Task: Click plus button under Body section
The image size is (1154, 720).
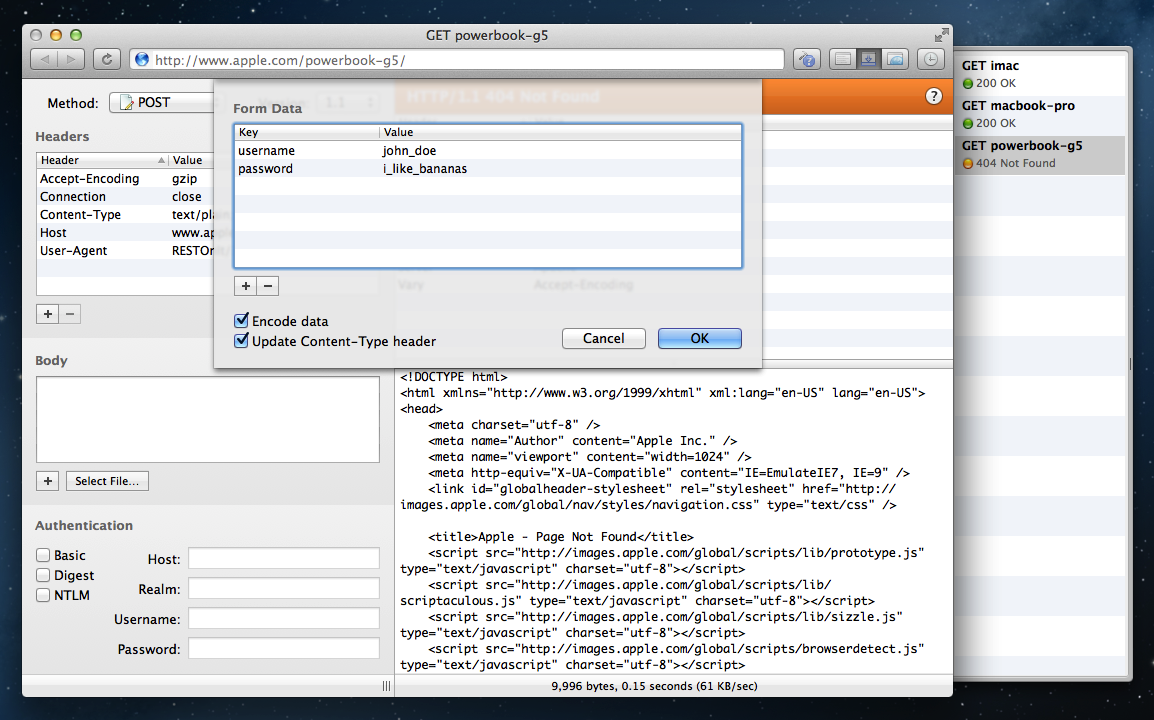Action: [x=47, y=481]
